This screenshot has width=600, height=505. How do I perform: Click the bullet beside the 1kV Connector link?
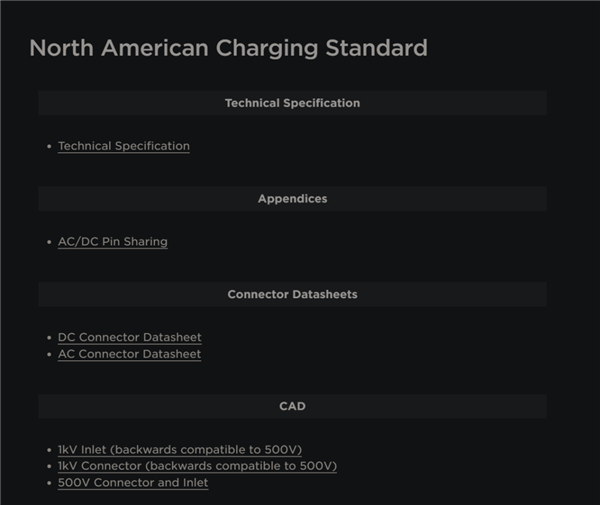click(x=49, y=467)
